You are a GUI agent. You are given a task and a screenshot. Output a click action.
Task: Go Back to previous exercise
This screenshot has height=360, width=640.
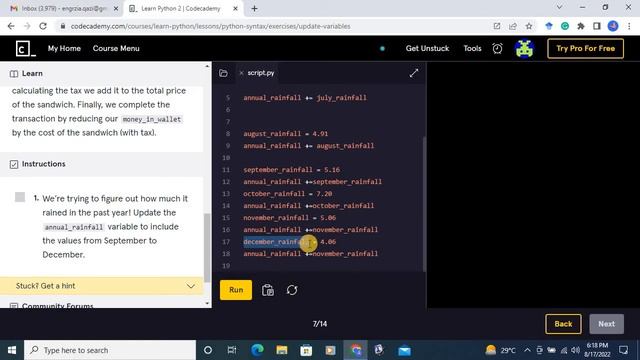563,324
